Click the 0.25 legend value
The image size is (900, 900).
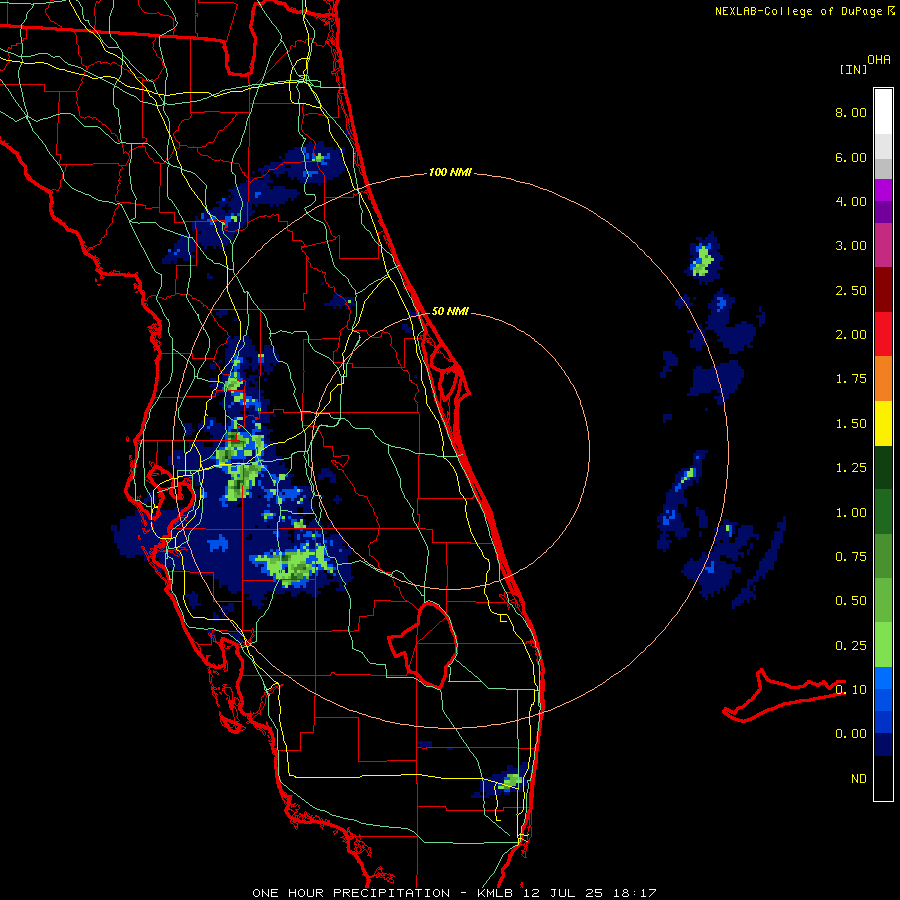click(851, 646)
